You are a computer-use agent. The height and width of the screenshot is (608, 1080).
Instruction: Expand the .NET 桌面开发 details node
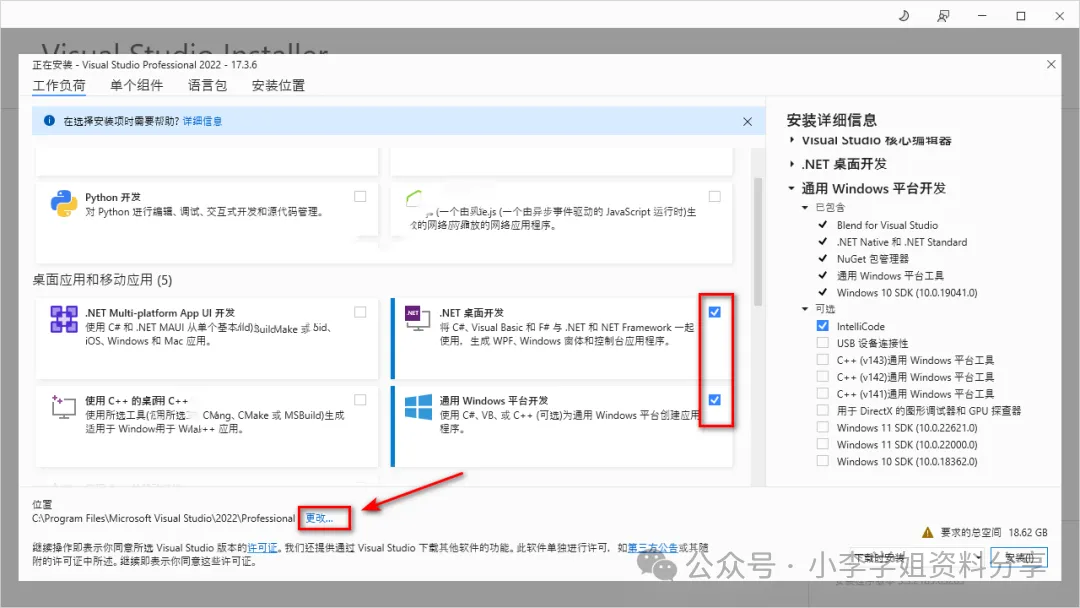[792, 164]
